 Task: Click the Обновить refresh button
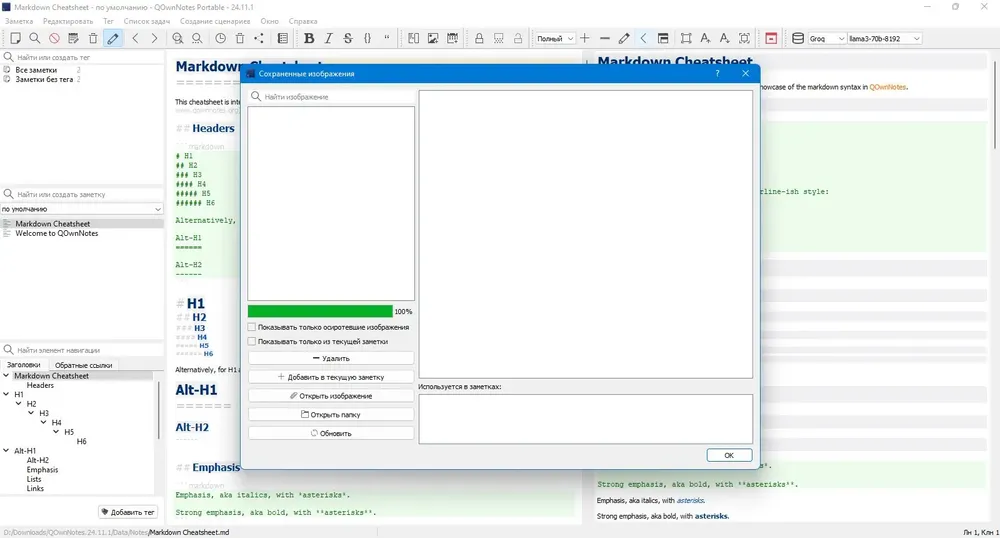pos(331,433)
